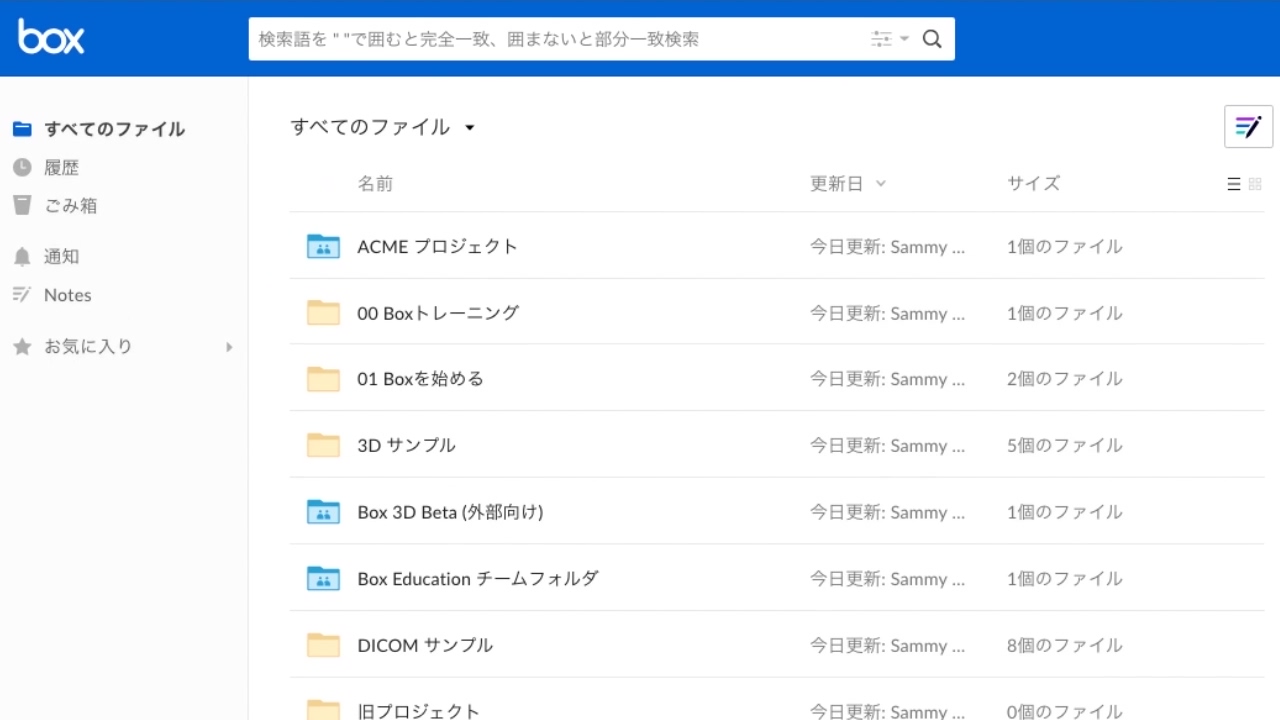
Task: Create a new Box Note with the pencil icon
Action: (x=1247, y=126)
